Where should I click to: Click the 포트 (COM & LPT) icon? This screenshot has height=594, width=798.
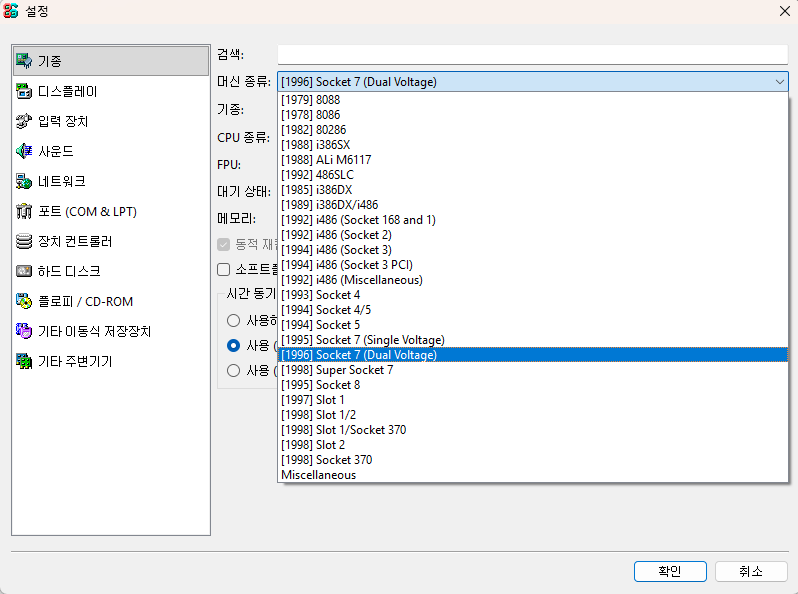click(24, 211)
